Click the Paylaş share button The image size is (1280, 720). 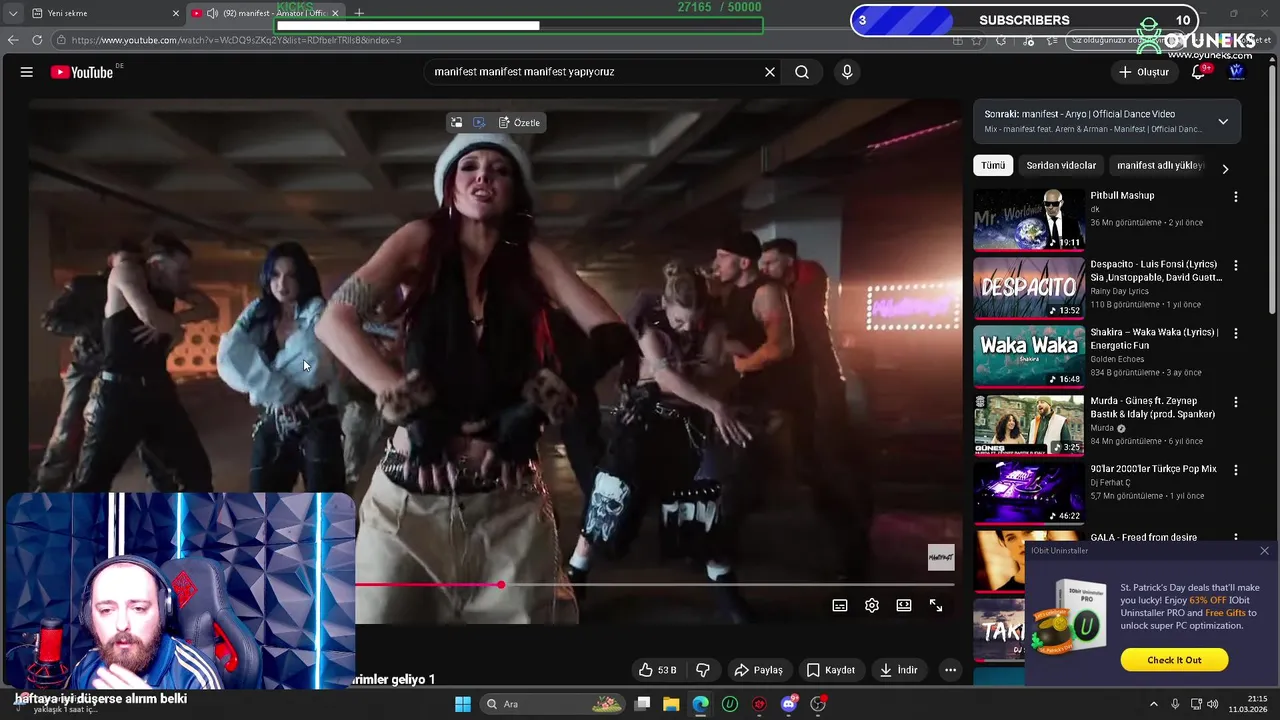pos(758,670)
